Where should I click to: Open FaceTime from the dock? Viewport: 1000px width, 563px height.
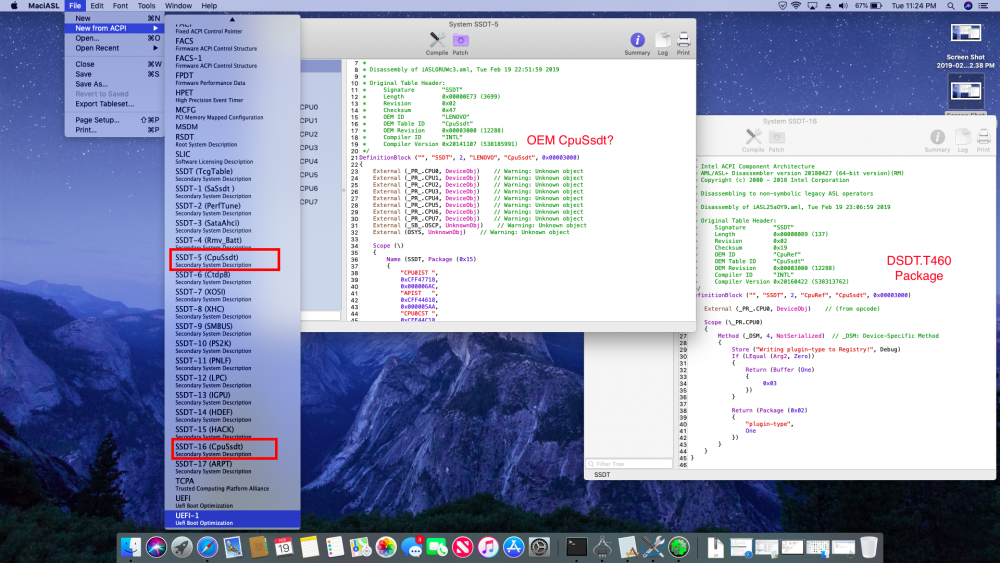[x=437, y=547]
